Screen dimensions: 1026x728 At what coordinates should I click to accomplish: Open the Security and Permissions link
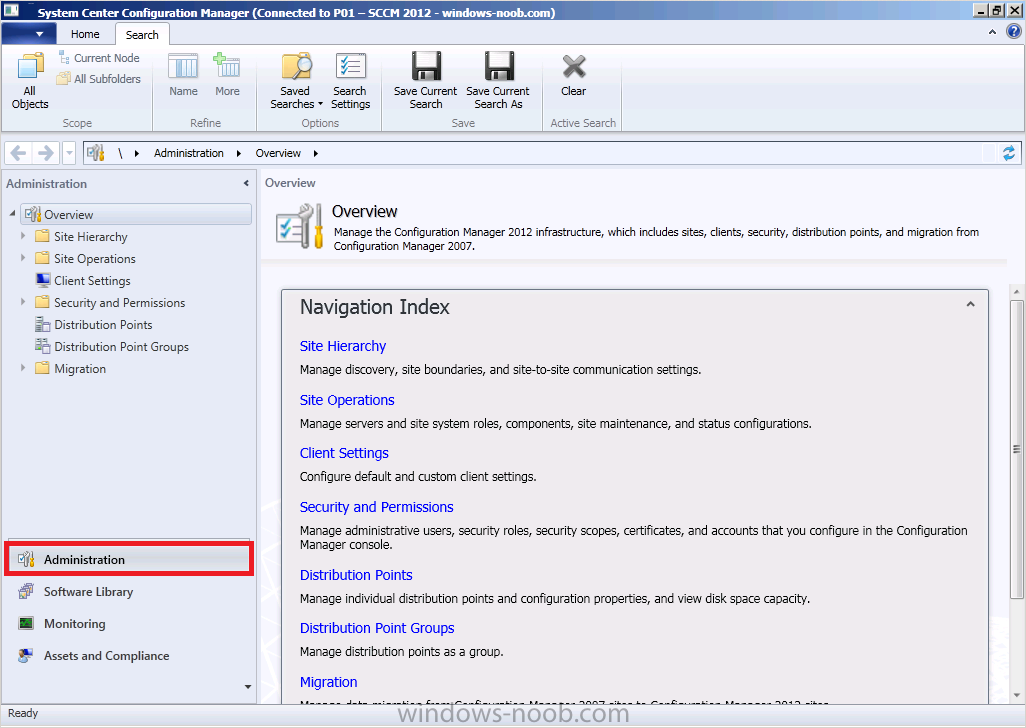pyautogui.click(x=376, y=507)
